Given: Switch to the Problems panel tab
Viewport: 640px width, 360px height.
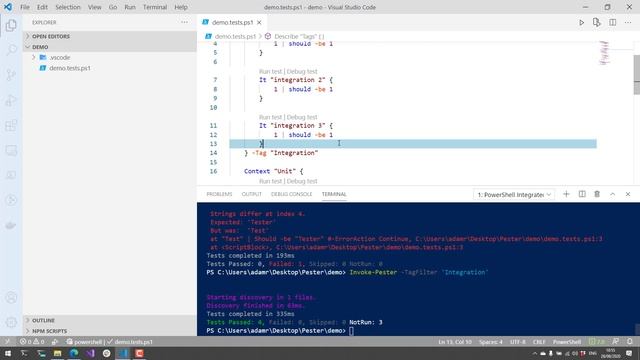Looking at the screenshot, I should (219, 194).
